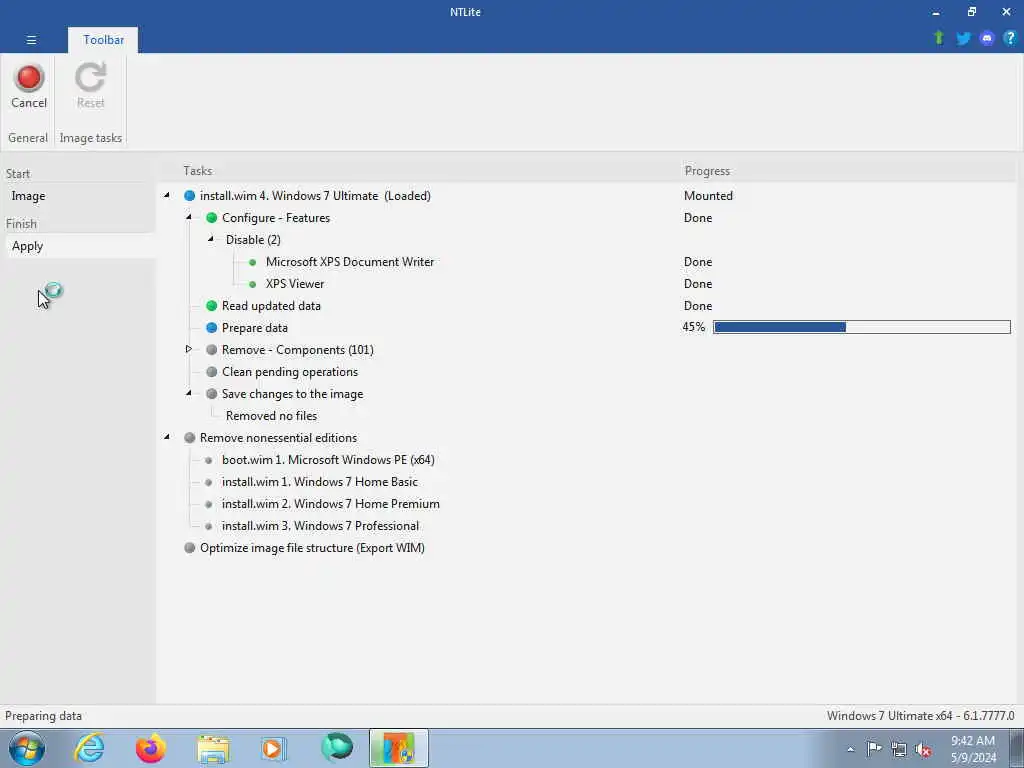Image resolution: width=1024 pixels, height=768 pixels.
Task: Select the Toolbar tab
Action: point(103,40)
